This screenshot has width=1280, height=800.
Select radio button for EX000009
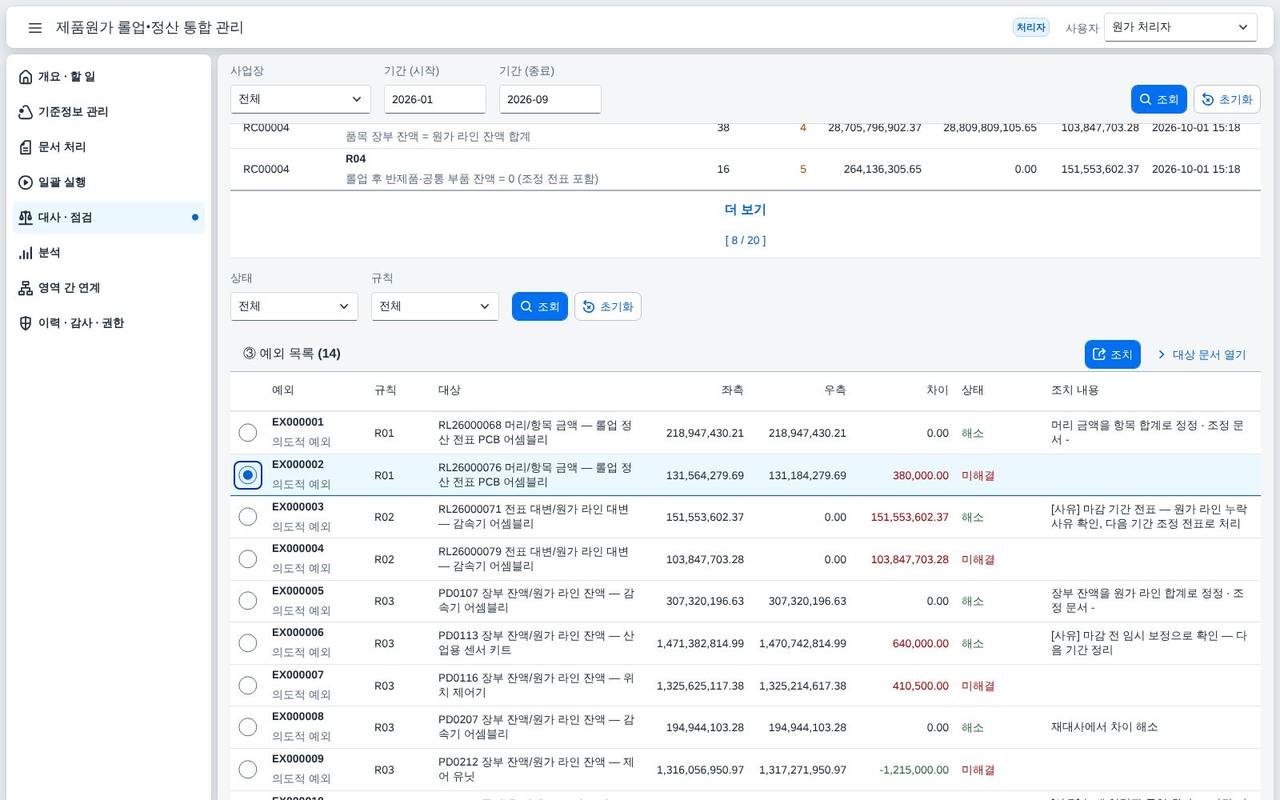tap(248, 769)
